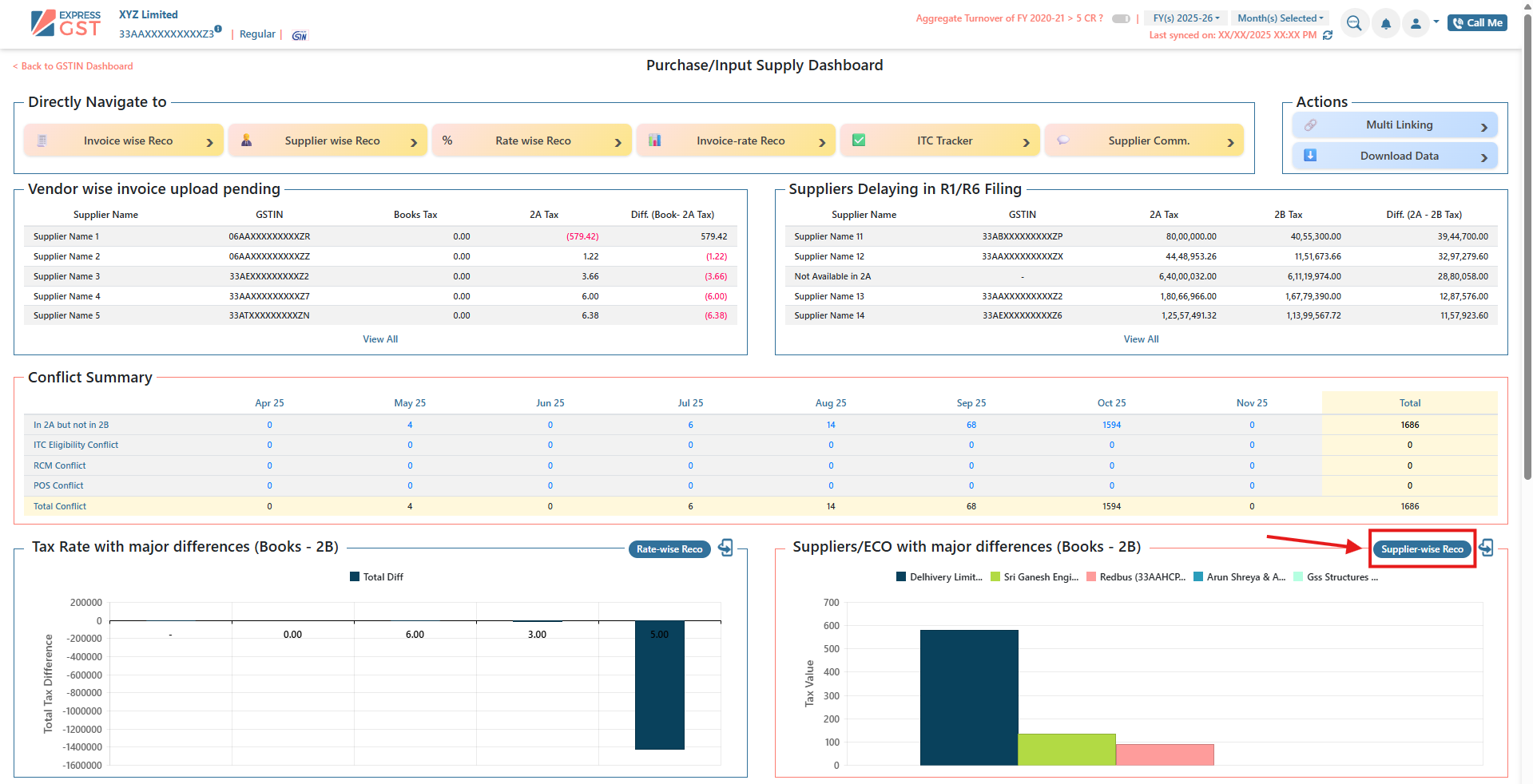The height and width of the screenshot is (784, 1533).
Task: Refresh the last synced data icon
Action: [1328, 35]
